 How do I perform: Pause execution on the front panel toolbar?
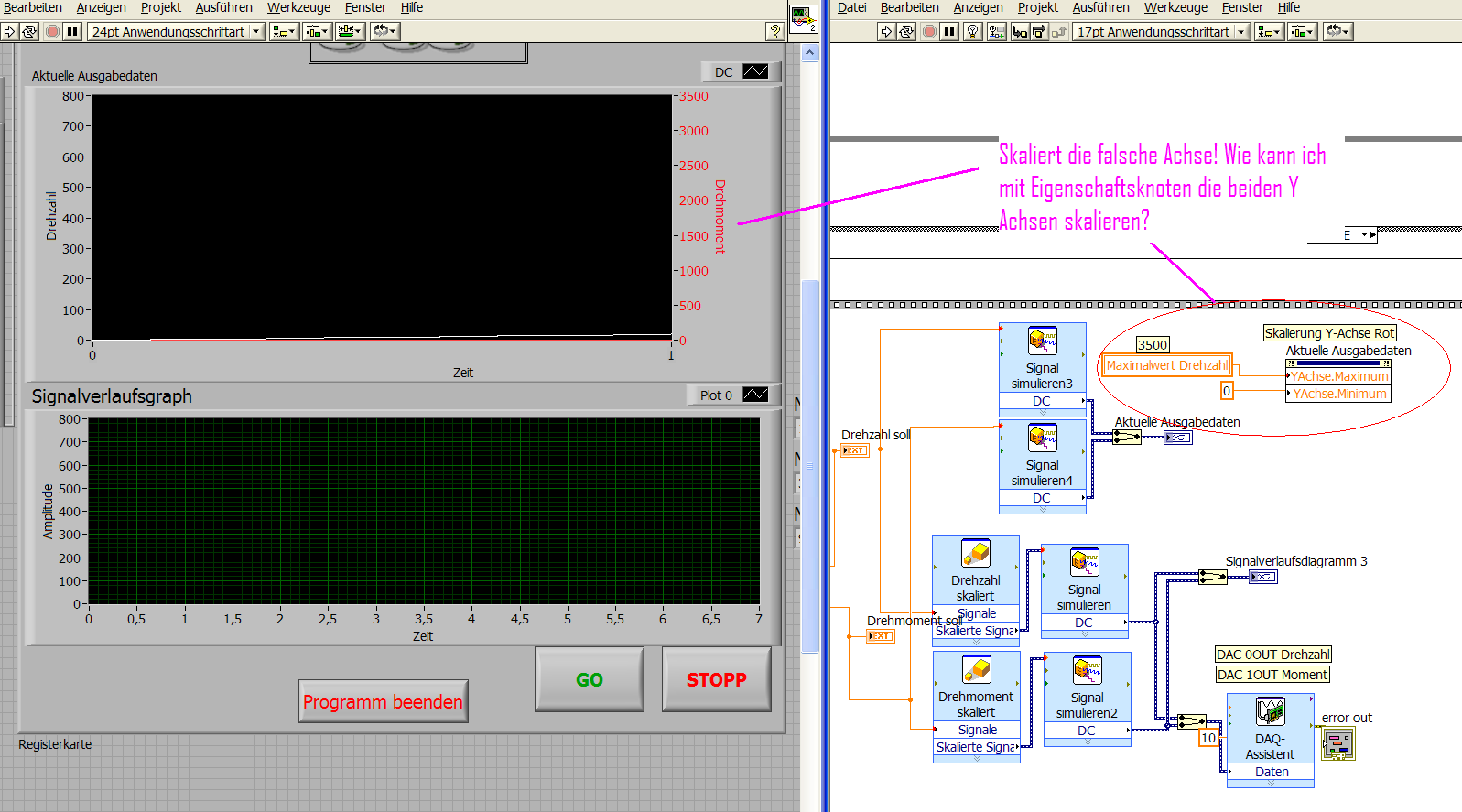(x=72, y=31)
